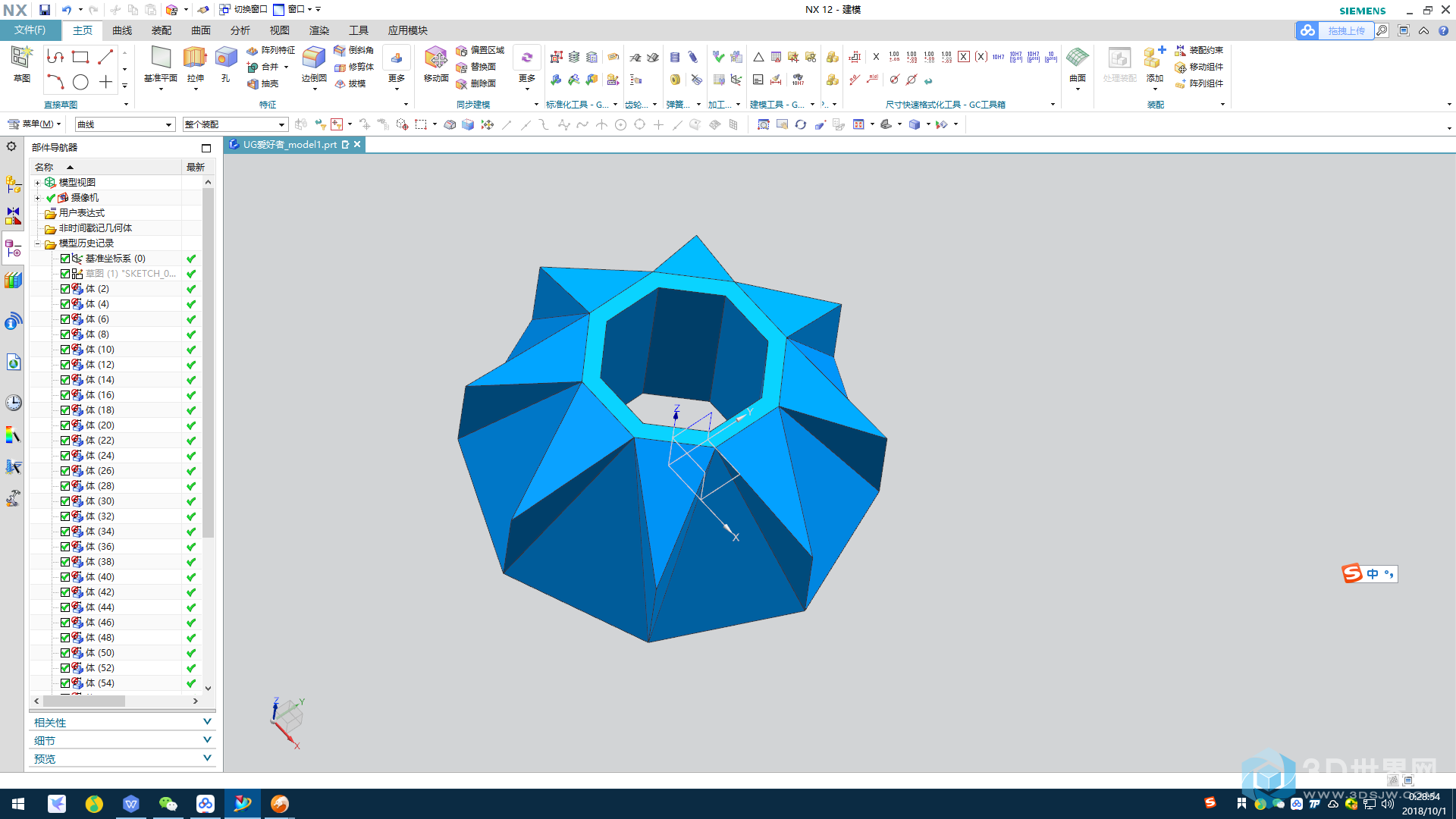Click 装配约束 assembly constraints tool
1456x819 pixels.
coord(1199,50)
